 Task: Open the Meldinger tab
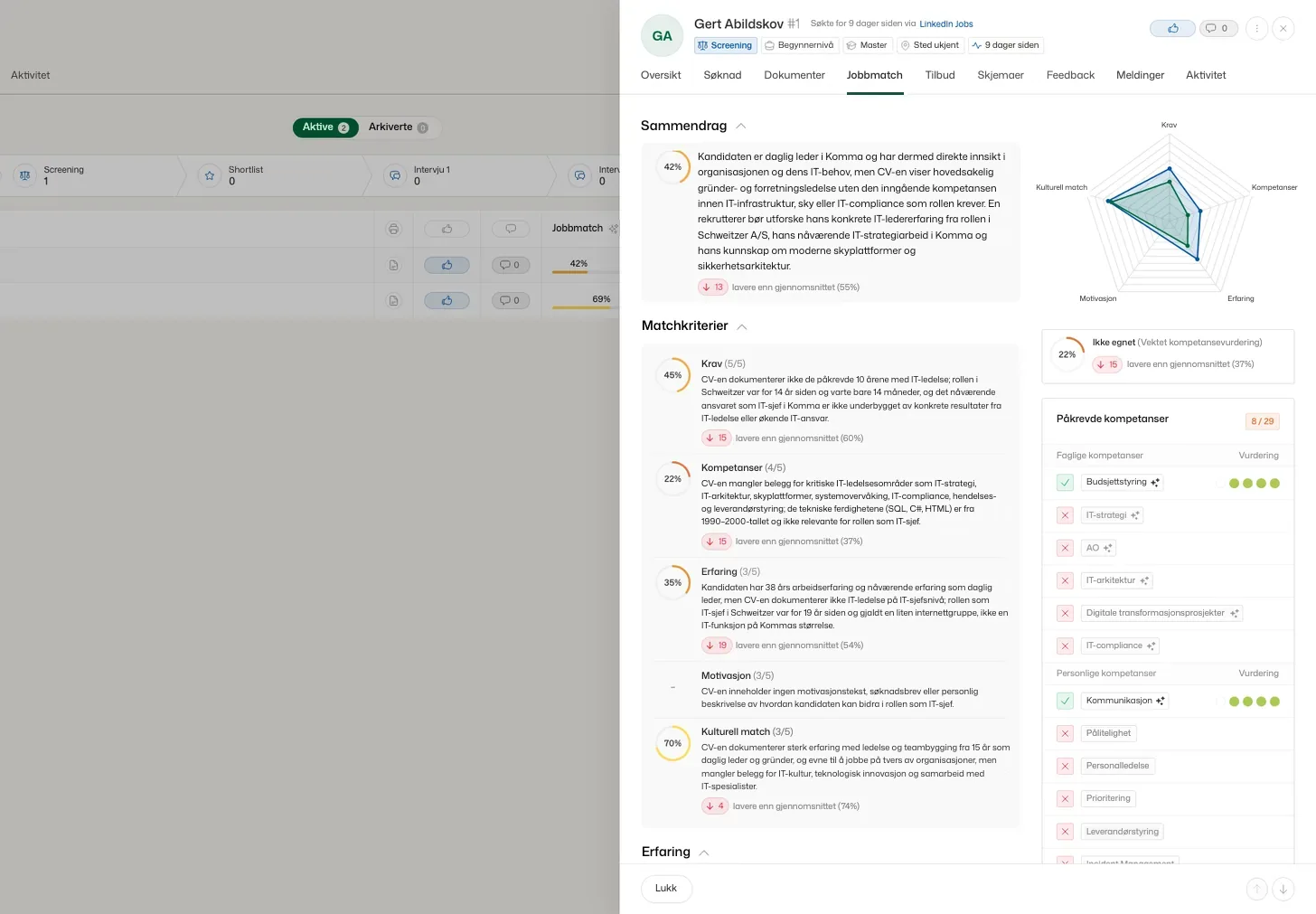tap(1140, 75)
